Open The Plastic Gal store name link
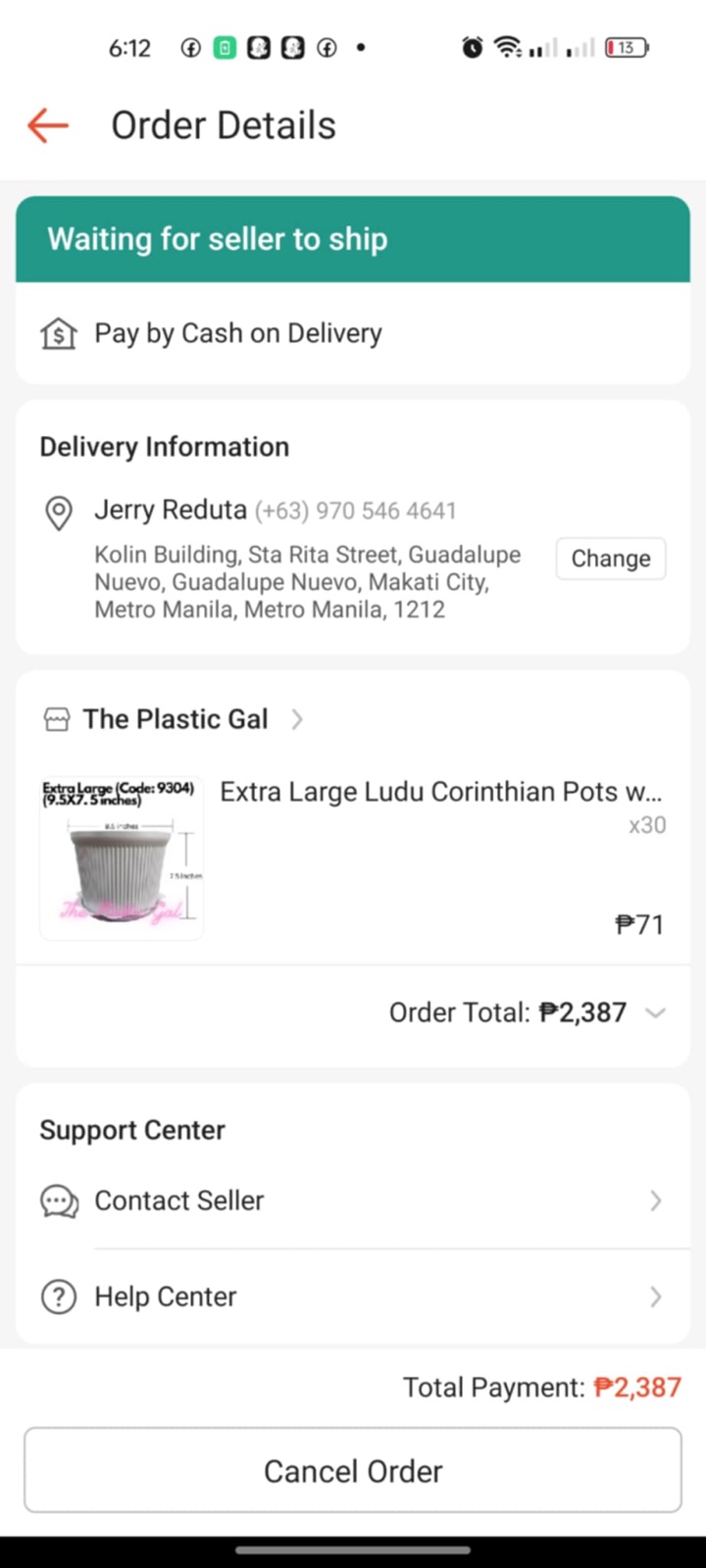The width and height of the screenshot is (706, 1568). pos(176,720)
